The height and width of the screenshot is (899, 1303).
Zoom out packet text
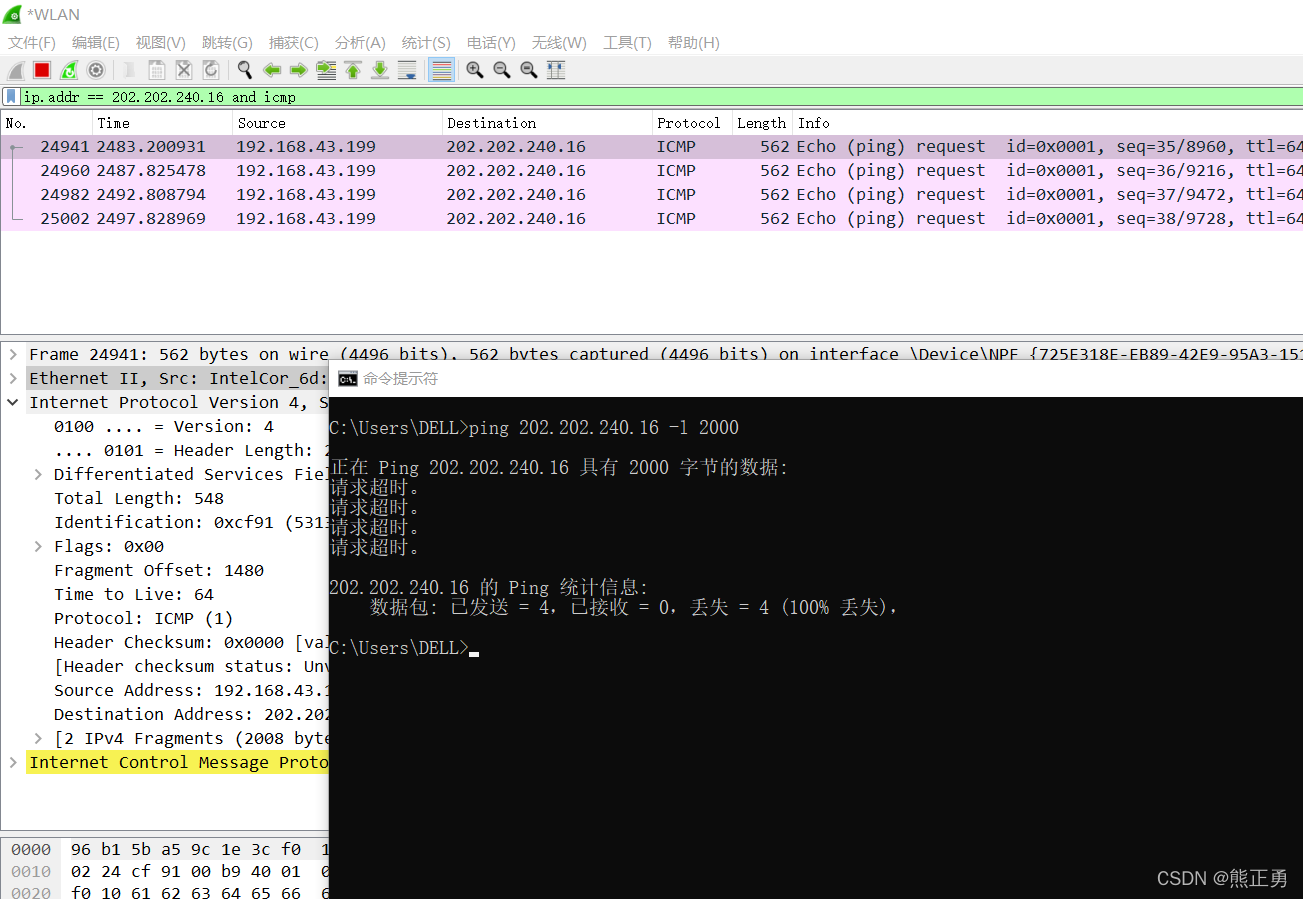coord(502,70)
